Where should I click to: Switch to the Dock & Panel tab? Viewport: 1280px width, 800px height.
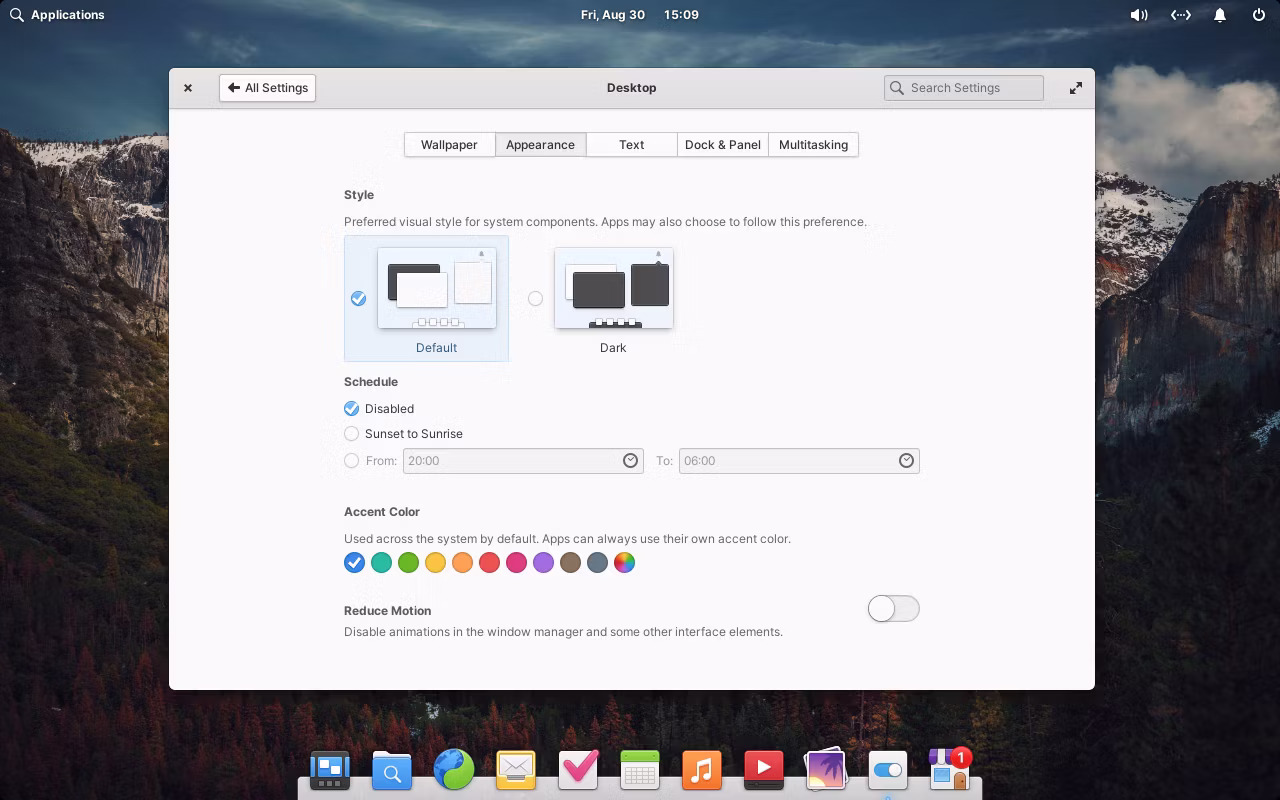click(x=722, y=145)
